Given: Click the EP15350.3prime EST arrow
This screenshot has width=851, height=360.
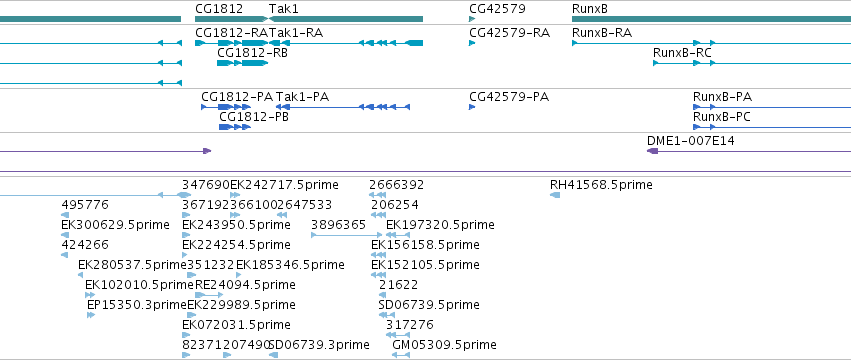Looking at the screenshot, I should [91, 315].
